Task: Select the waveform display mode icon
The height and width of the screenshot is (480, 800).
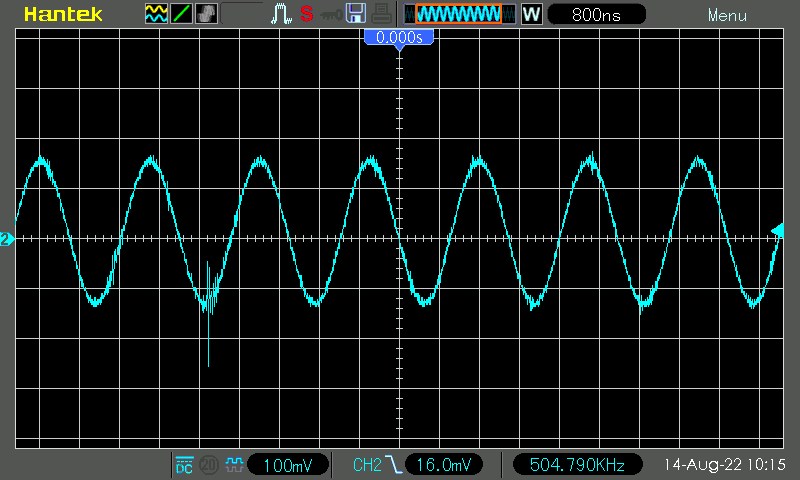Action: coord(156,14)
